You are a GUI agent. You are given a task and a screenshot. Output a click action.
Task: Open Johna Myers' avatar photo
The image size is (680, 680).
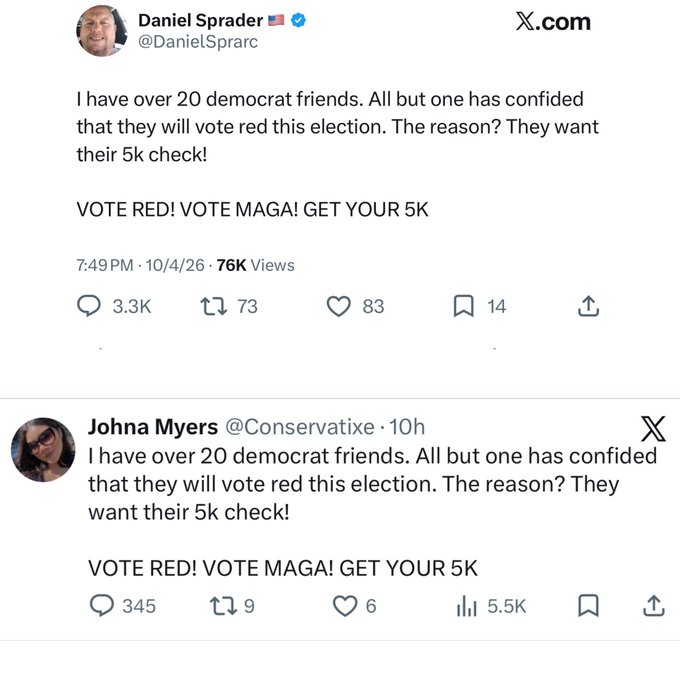pos(43,450)
